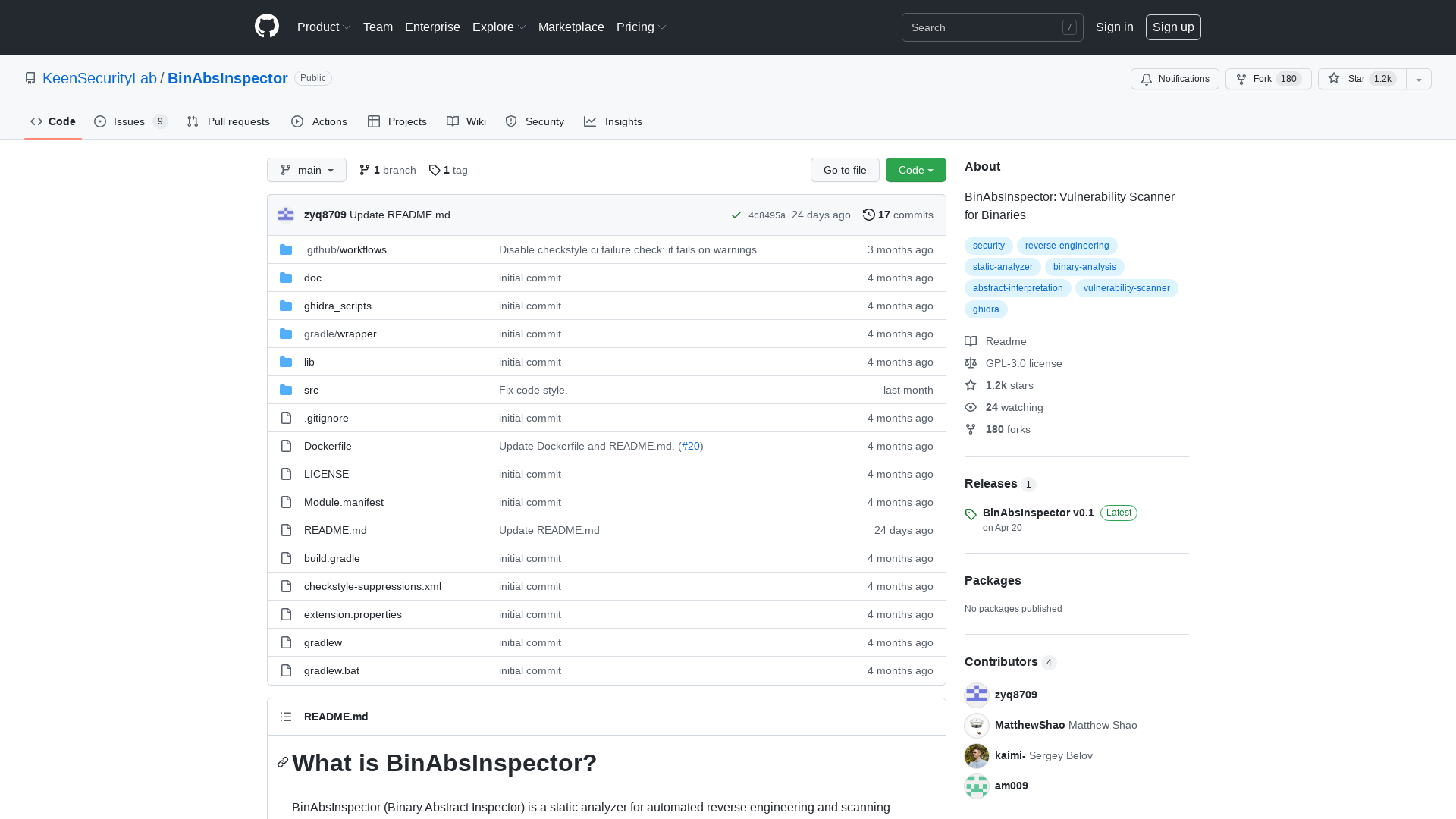Screen dimensions: 1456x819
Task: Select the LICENSE file icon
Action: click(x=286, y=474)
